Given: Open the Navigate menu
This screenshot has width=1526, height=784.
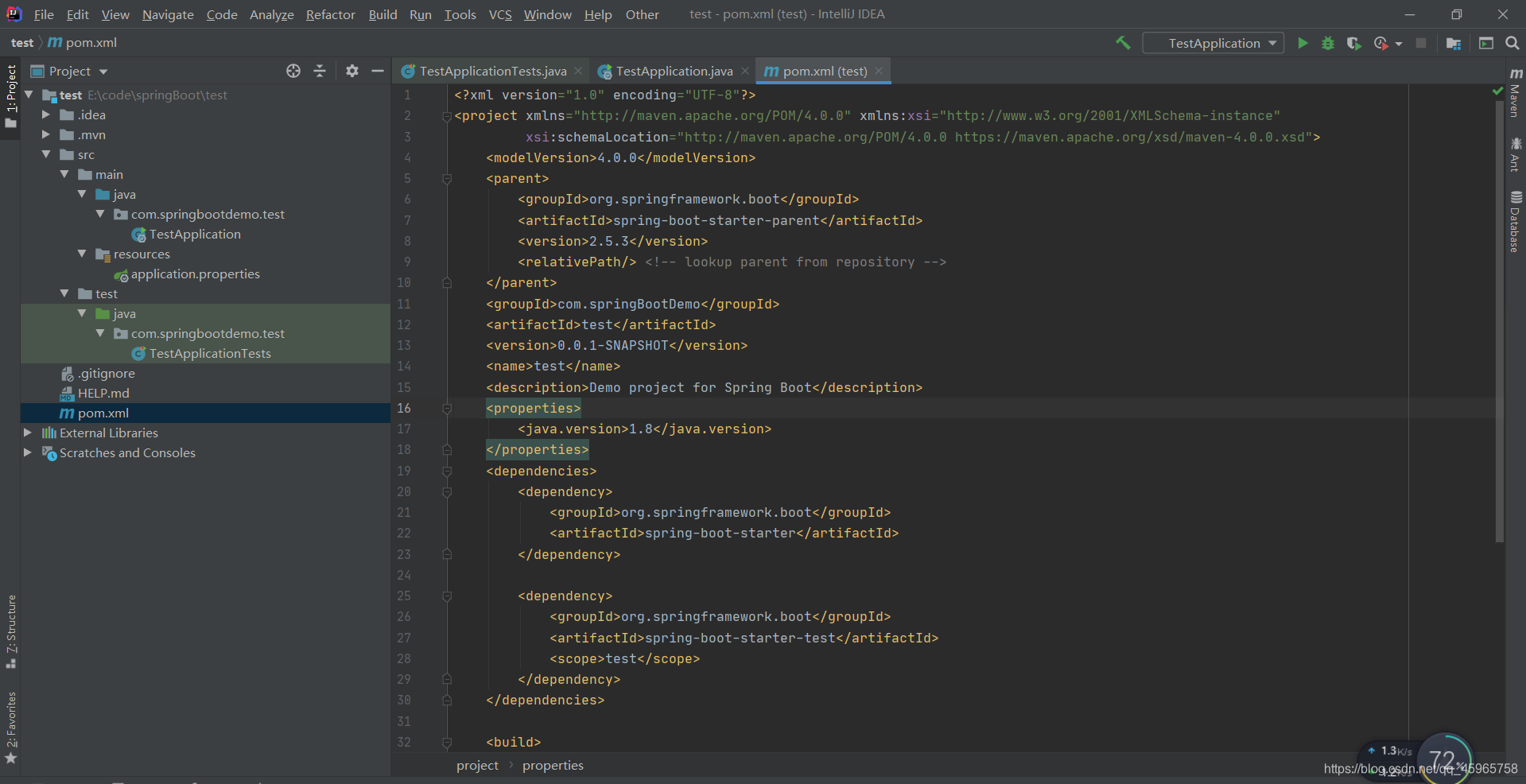Looking at the screenshot, I should tap(168, 14).
